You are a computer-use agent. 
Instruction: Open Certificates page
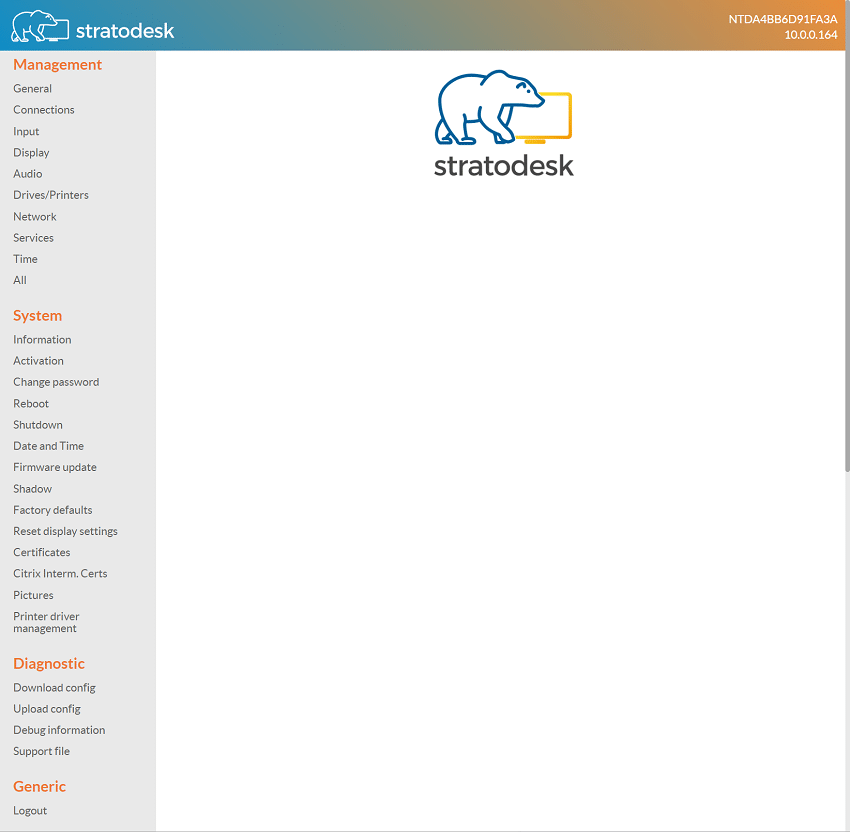tap(42, 552)
